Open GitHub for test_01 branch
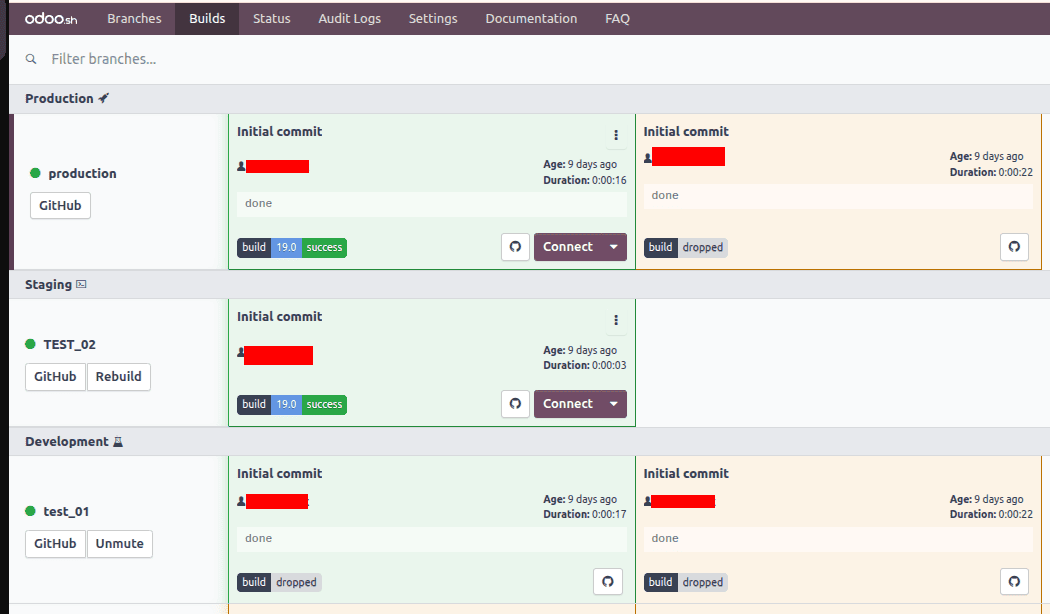Viewport: 1050px width, 614px height. [55, 544]
